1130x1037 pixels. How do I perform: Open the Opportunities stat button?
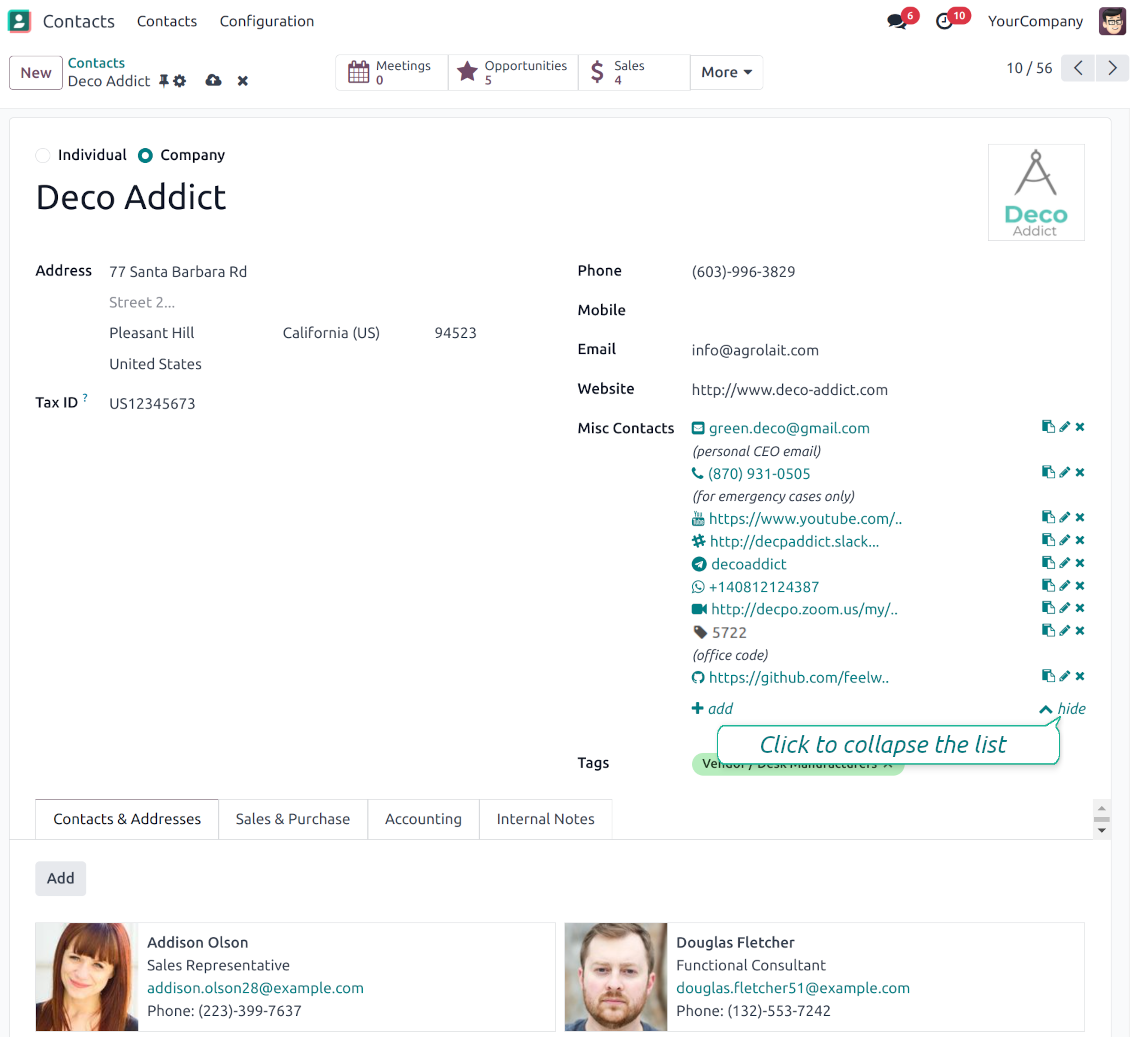pos(513,72)
